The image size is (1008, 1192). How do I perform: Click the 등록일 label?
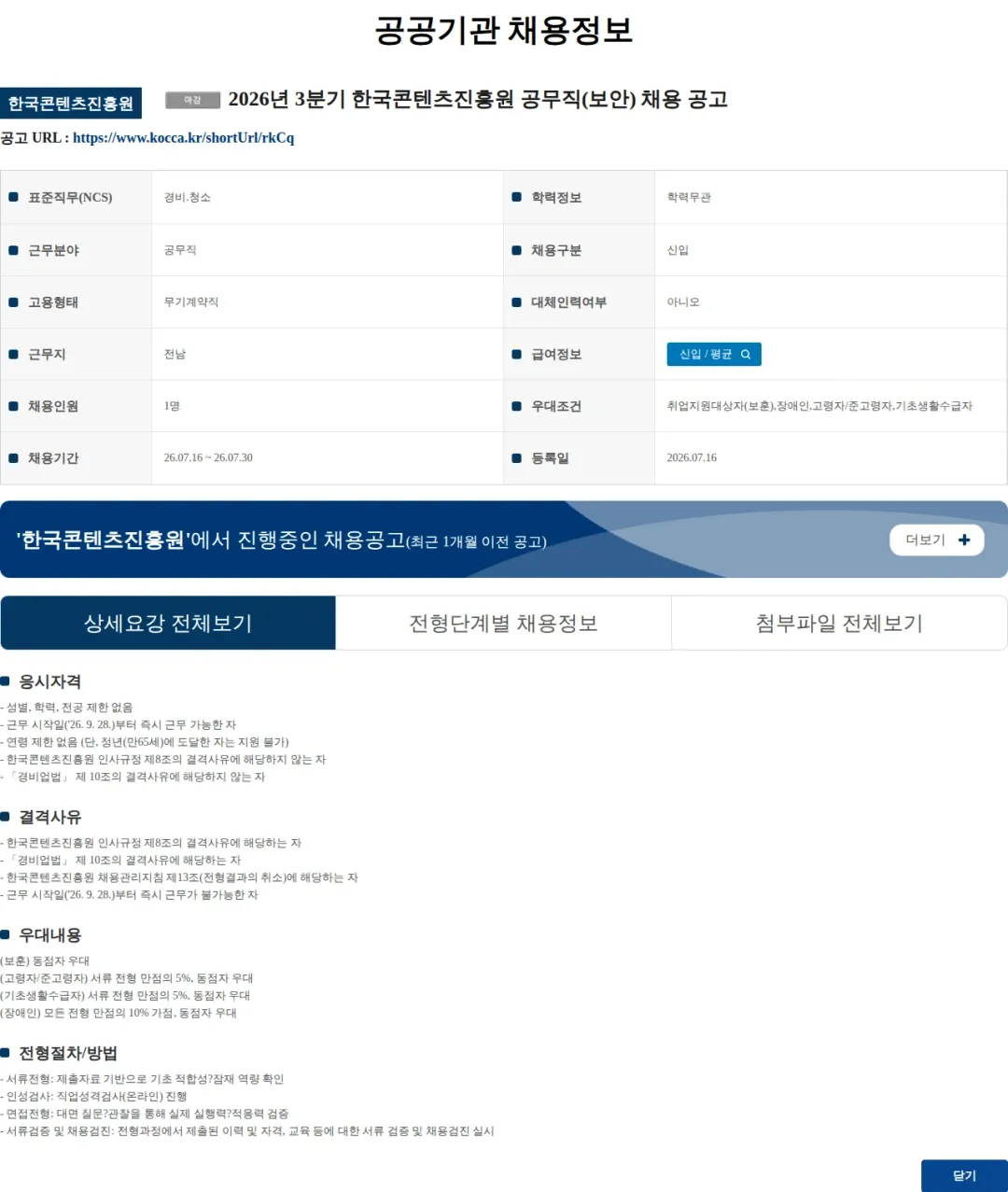click(550, 458)
